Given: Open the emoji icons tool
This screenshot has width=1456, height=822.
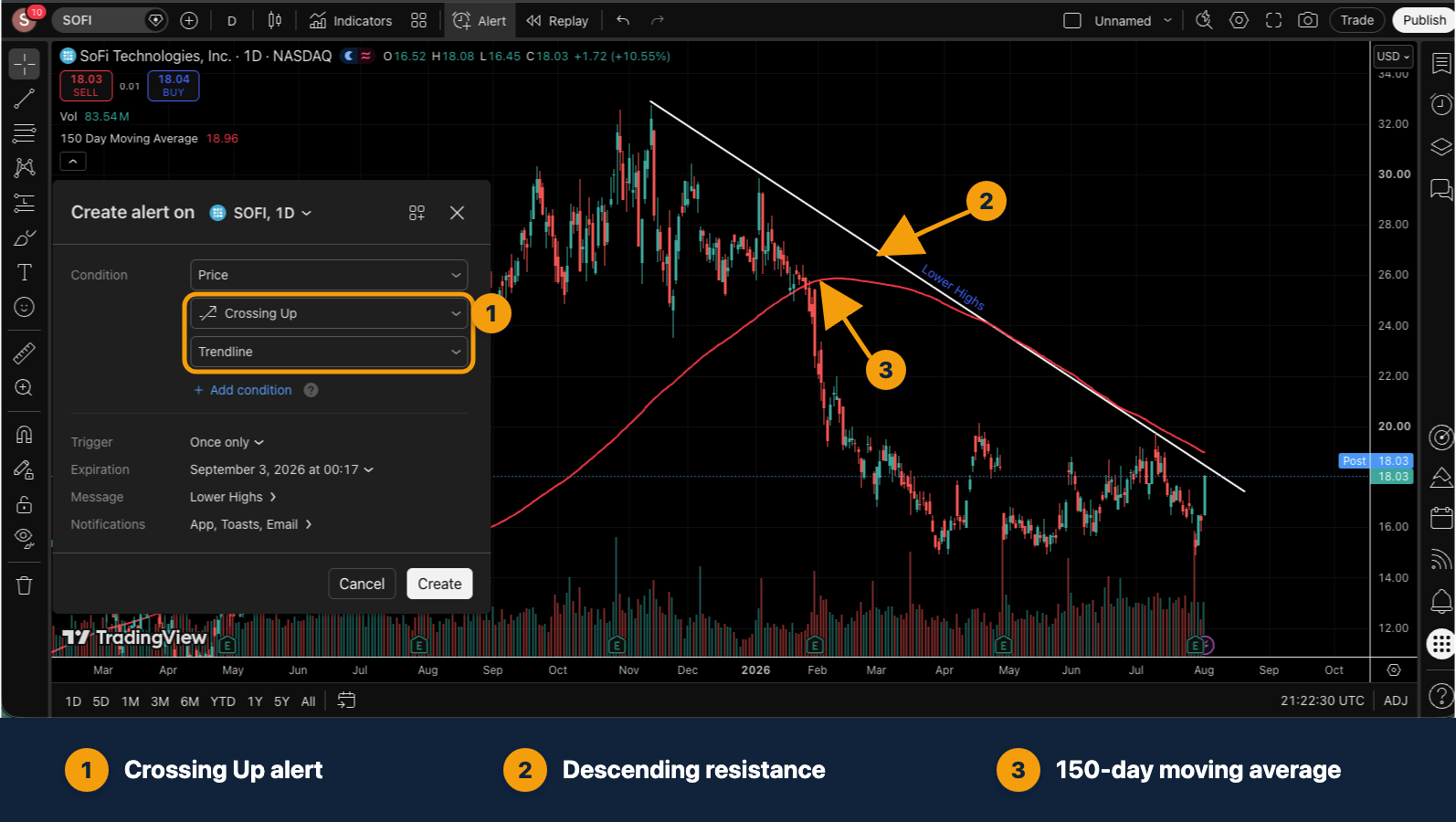Looking at the screenshot, I should click(x=24, y=307).
